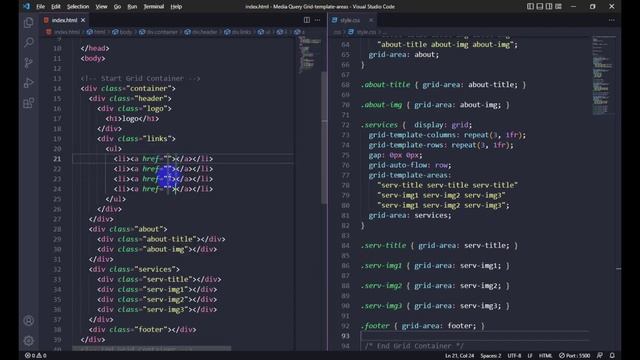Image resolution: width=640 pixels, height=360 pixels.
Task: Open the Selection menu
Action: click(x=78, y=7)
